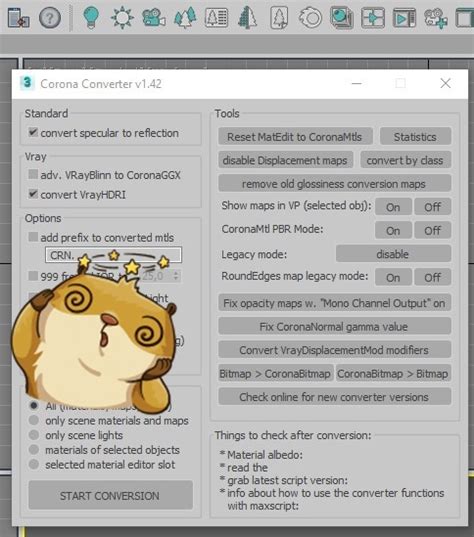Click the Corona Converter toolbar icon

click(18, 18)
